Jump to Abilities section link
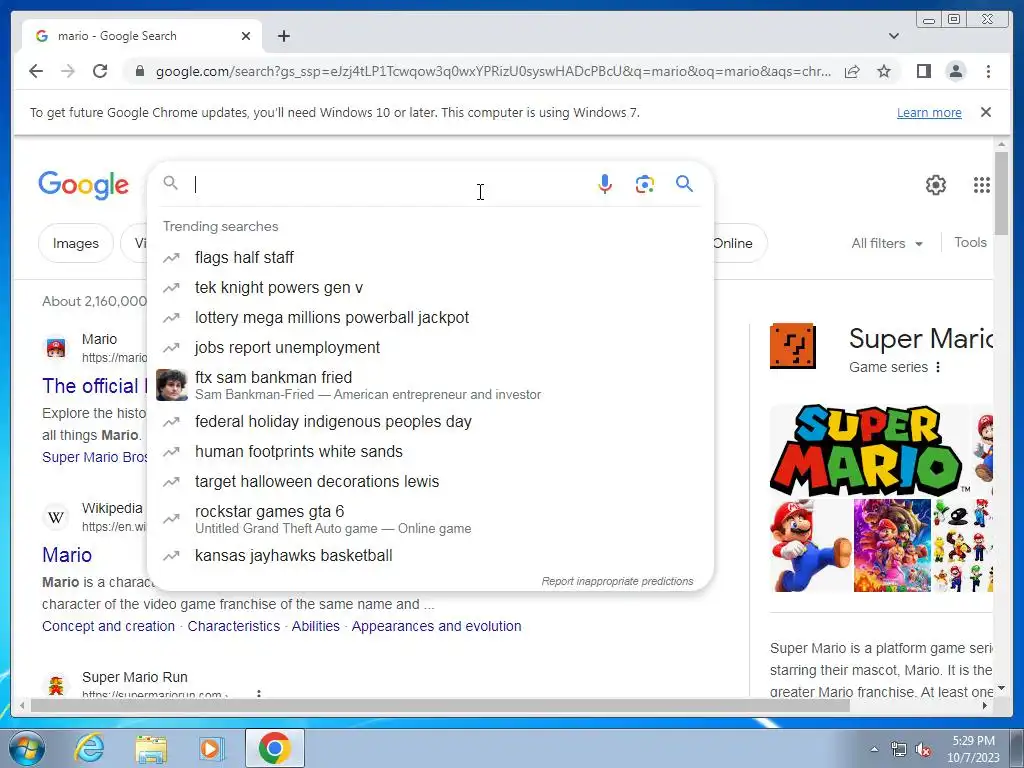 [x=315, y=626]
